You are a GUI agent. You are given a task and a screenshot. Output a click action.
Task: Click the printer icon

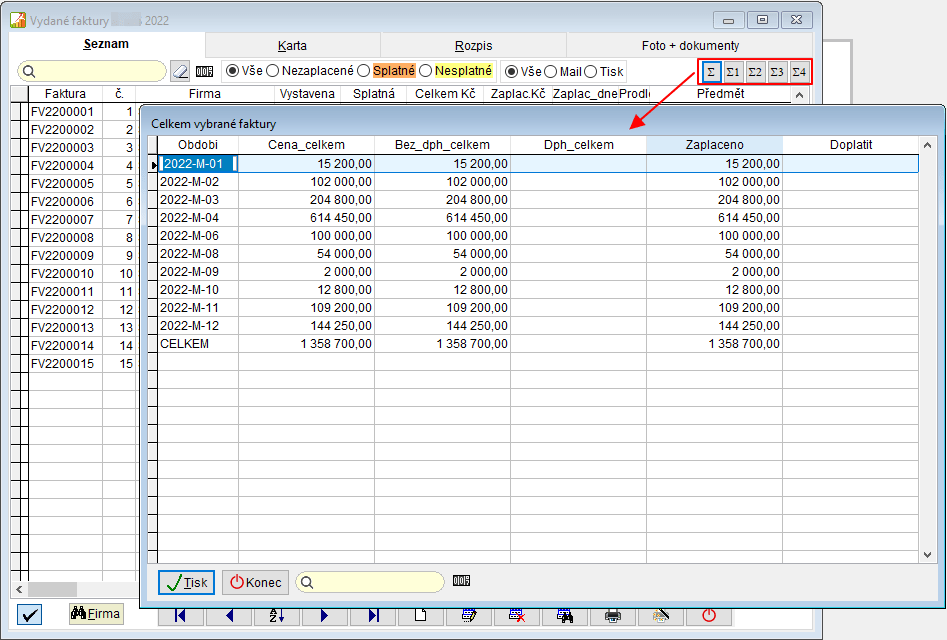click(612, 615)
